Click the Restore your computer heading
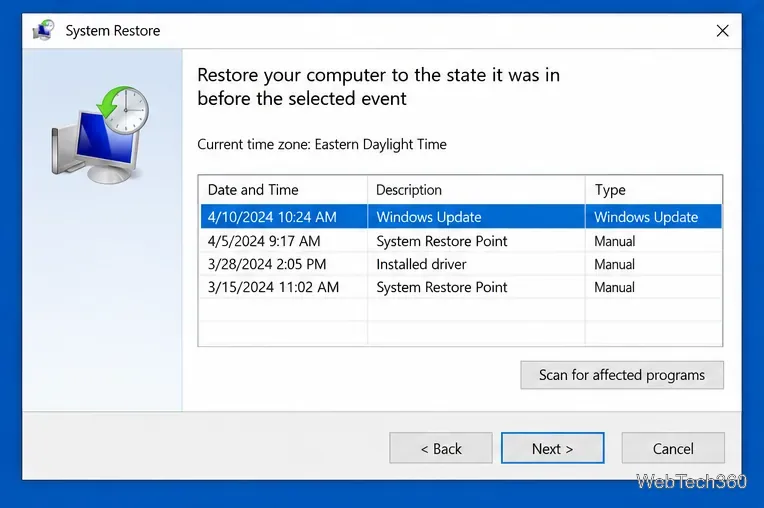Viewport: 764px width, 508px height. point(379,87)
